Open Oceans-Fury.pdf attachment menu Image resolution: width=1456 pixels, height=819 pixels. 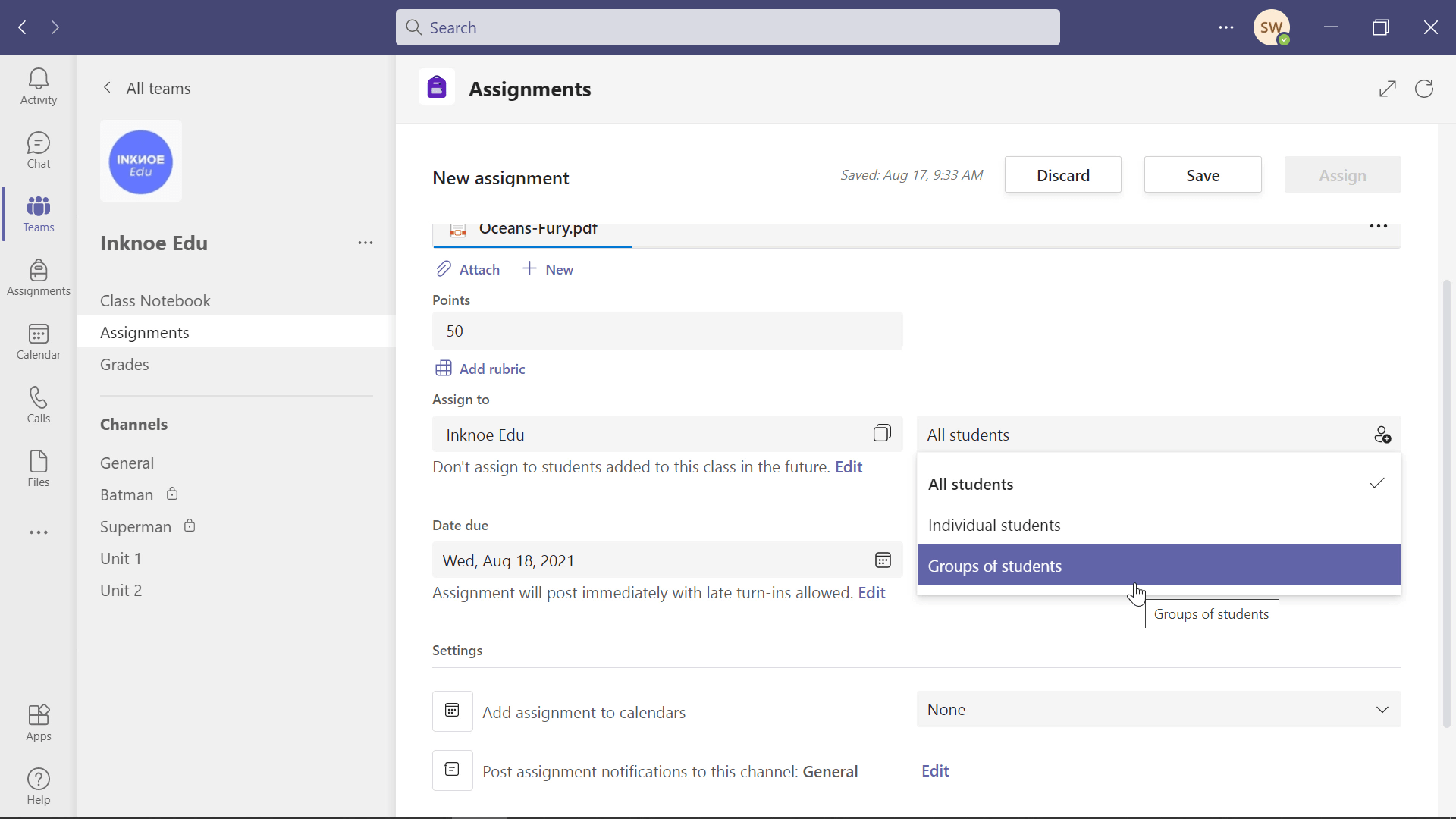click(x=1378, y=227)
